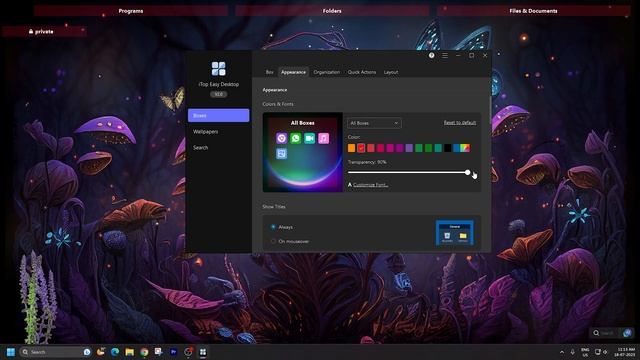Click the version badge under iTop Easy Desktop
The width and height of the screenshot is (640, 360).
[218, 94]
